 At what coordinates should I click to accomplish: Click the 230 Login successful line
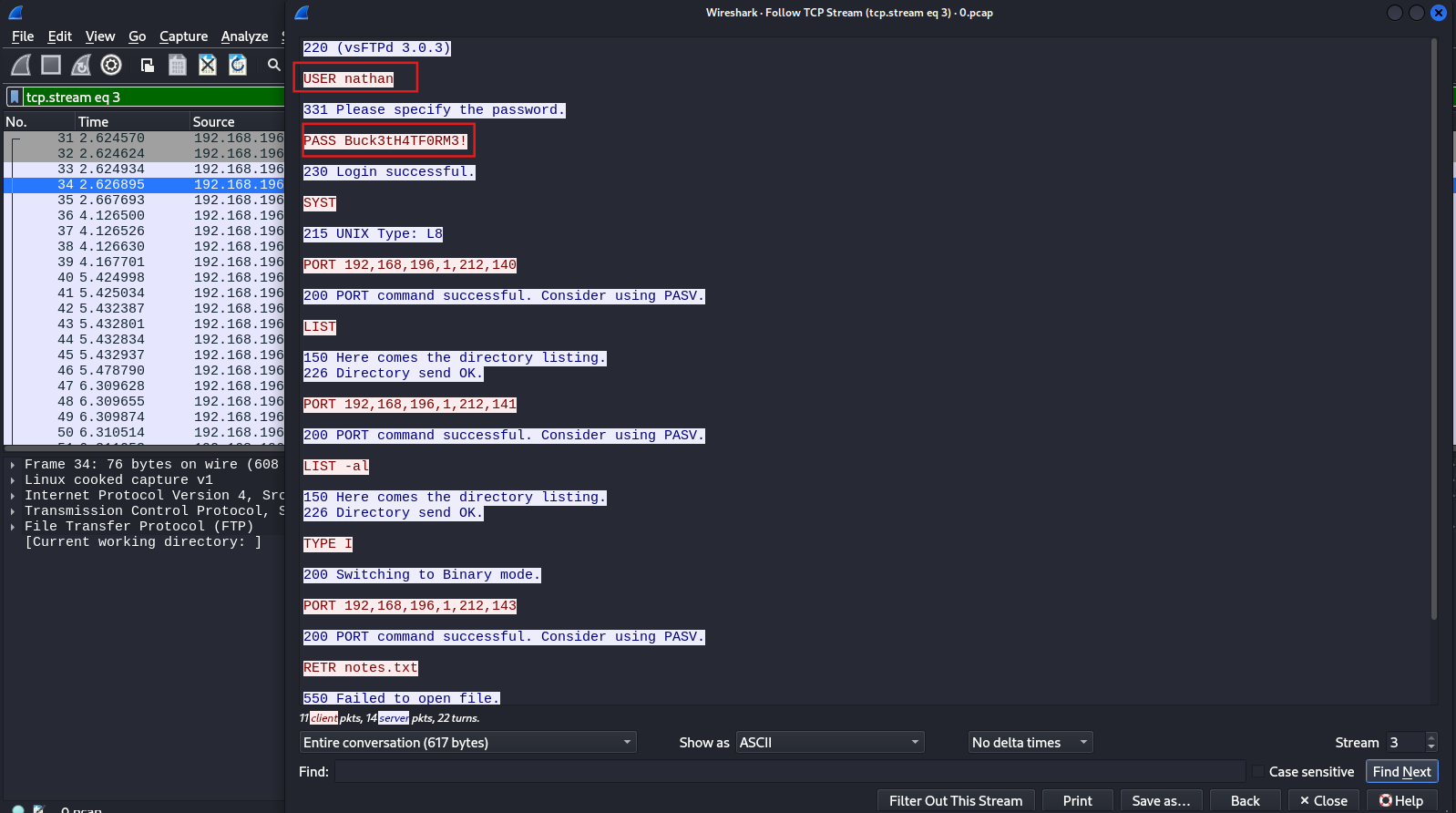[x=389, y=172]
